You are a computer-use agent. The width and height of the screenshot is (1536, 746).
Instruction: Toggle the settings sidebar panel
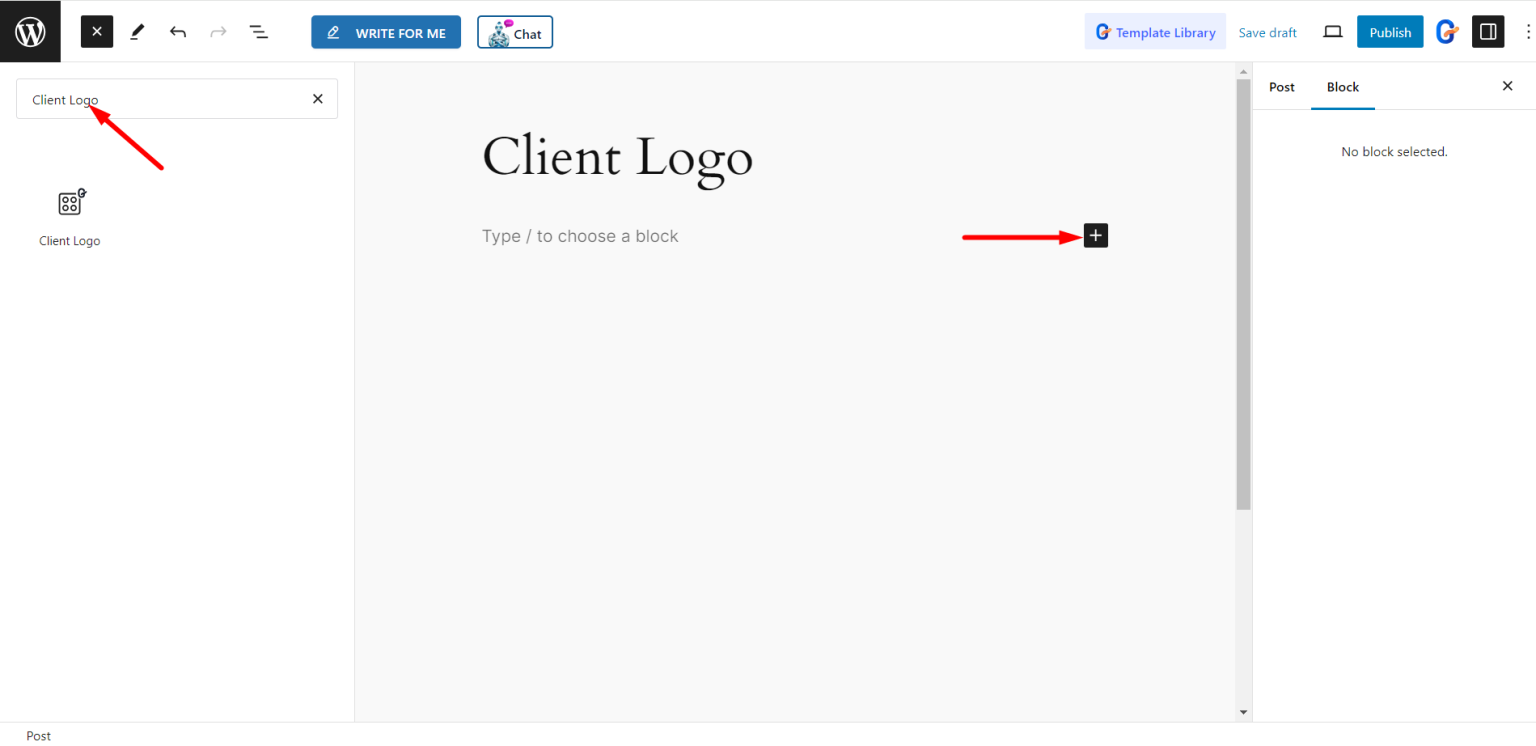point(1488,31)
